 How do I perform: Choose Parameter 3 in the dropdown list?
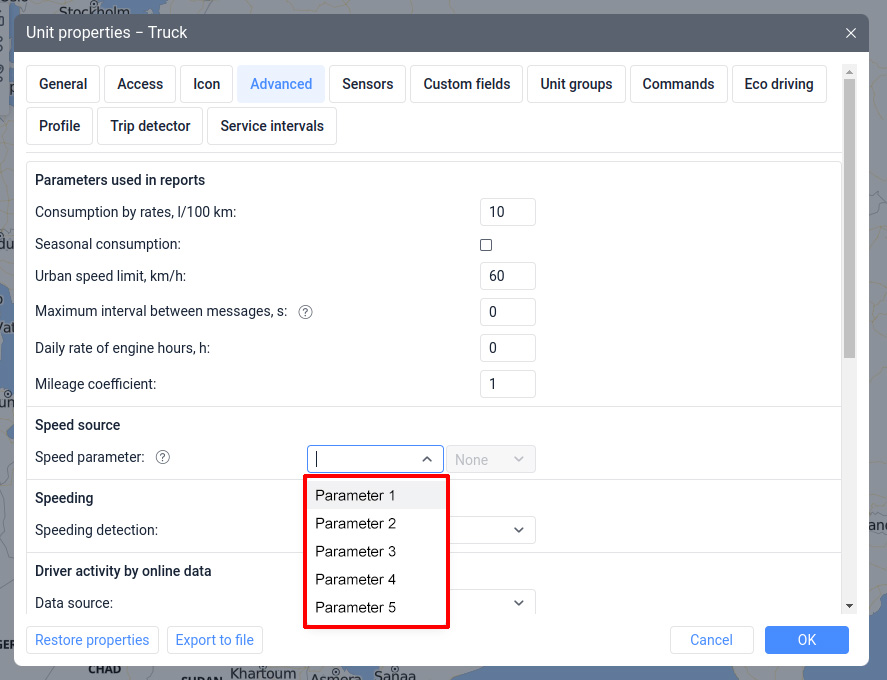pos(356,551)
